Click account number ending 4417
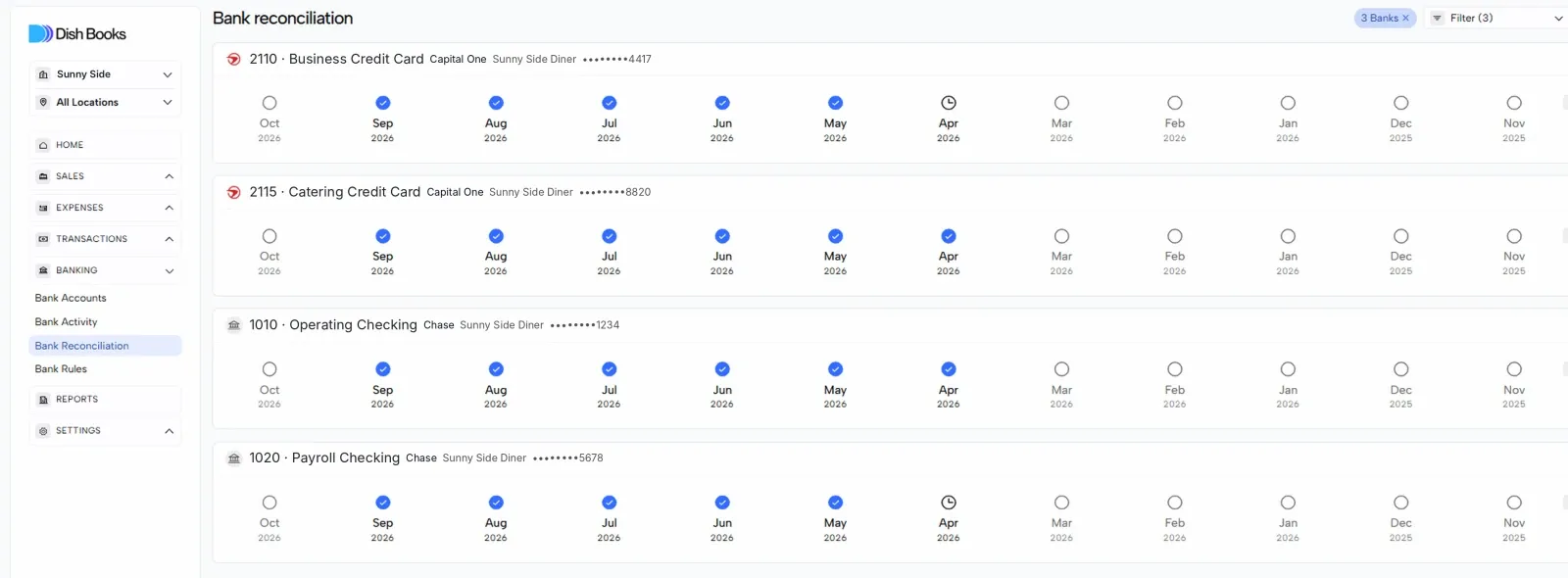Viewport: 1568px width, 578px height. tap(616, 60)
